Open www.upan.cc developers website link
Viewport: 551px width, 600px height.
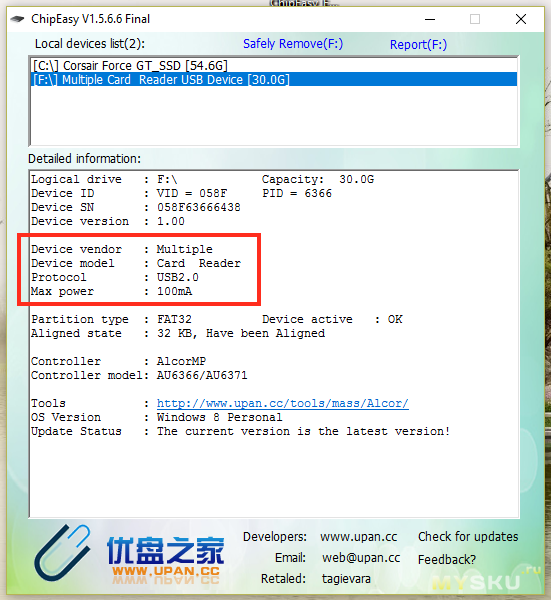[359, 537]
